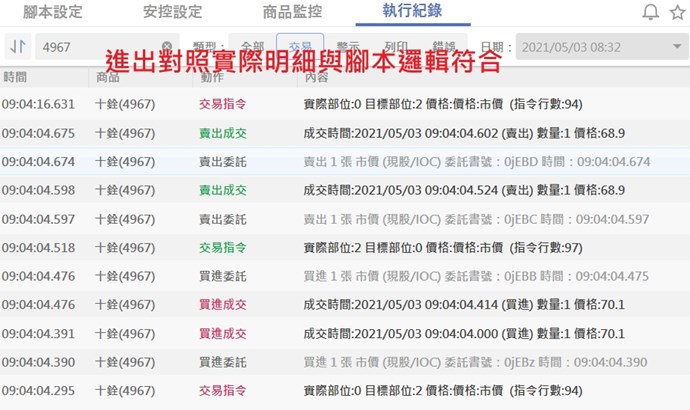
Task: Go to the 商品監控 tab
Action: pos(293,12)
